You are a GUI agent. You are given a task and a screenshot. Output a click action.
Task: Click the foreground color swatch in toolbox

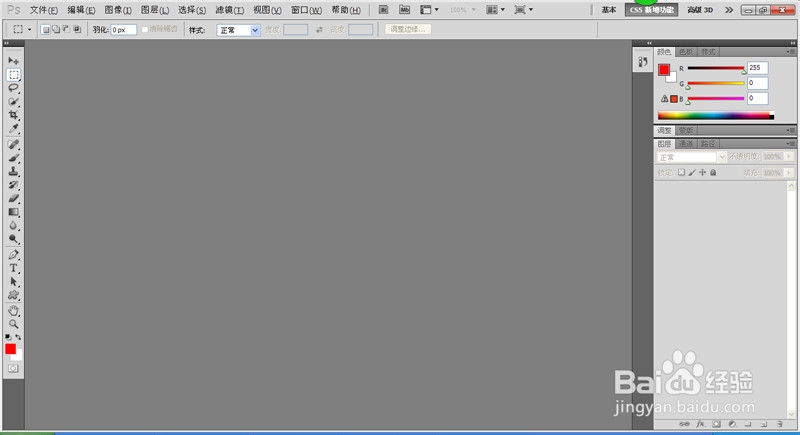11,349
